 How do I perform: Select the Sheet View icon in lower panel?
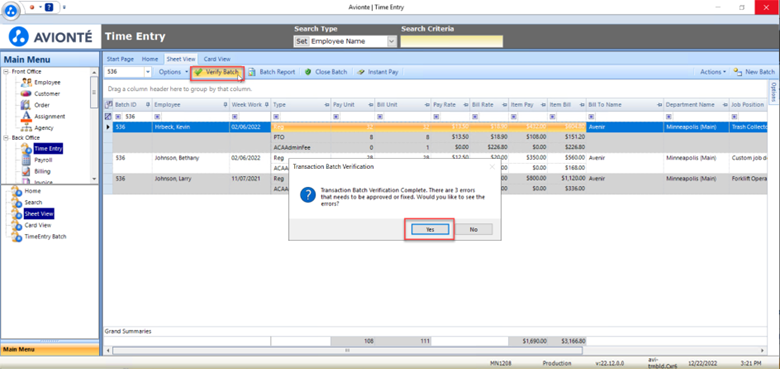tap(16, 214)
